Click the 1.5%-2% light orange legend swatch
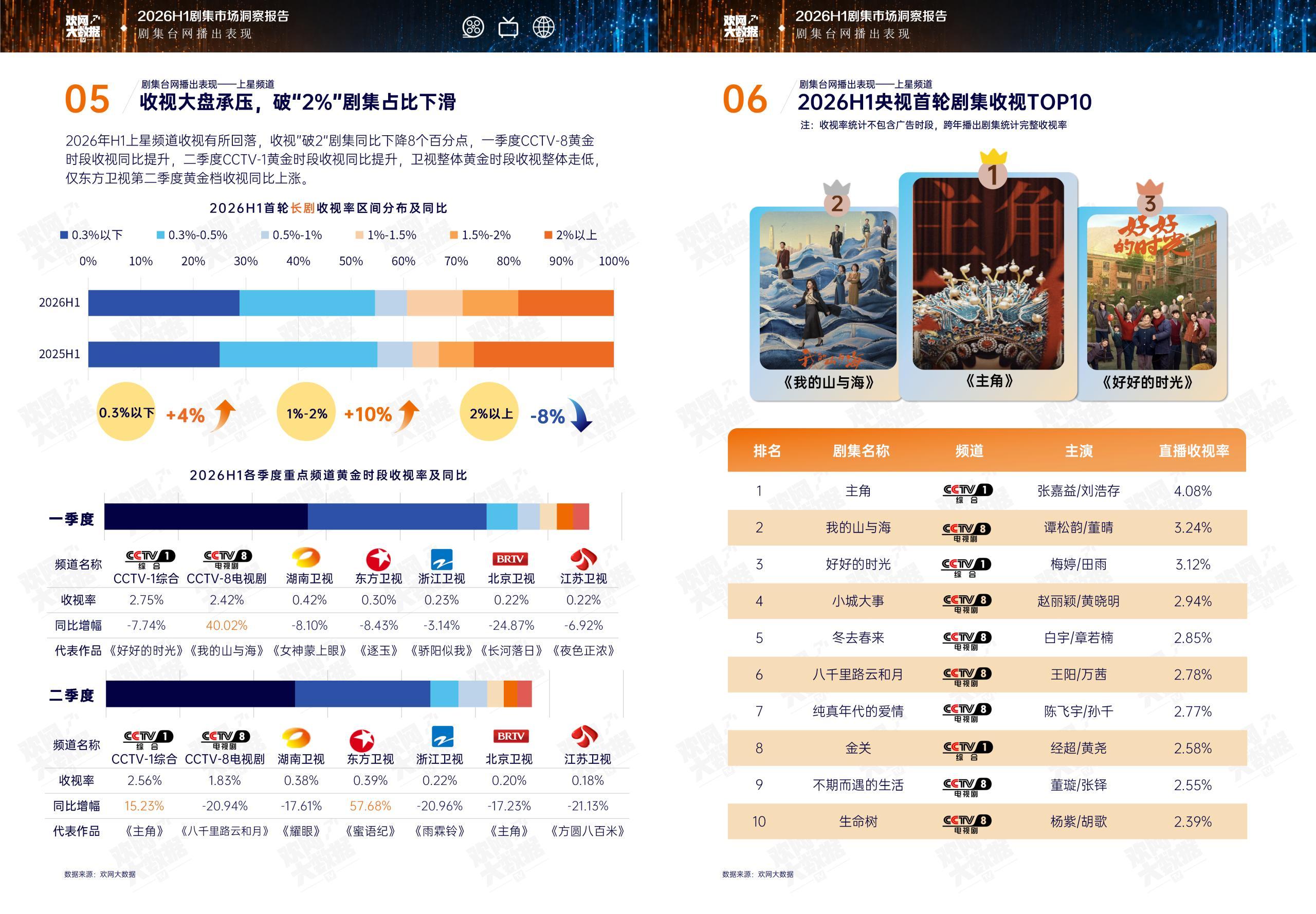The width and height of the screenshot is (1316, 914). 454,235
